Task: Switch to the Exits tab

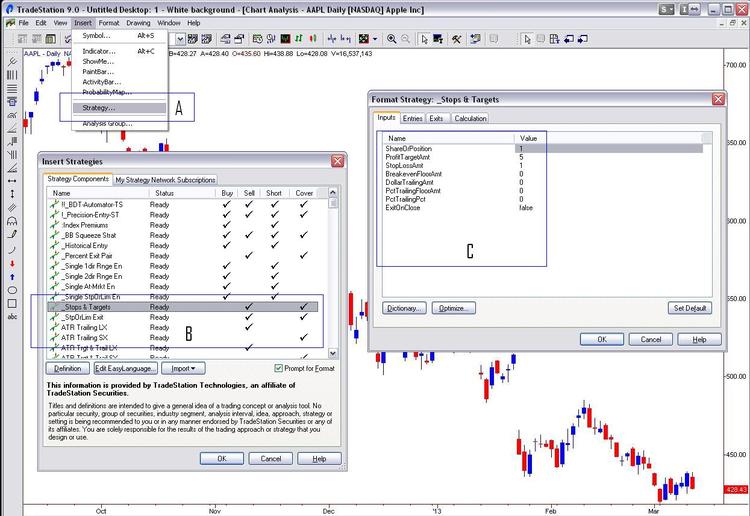Action: [x=436, y=118]
